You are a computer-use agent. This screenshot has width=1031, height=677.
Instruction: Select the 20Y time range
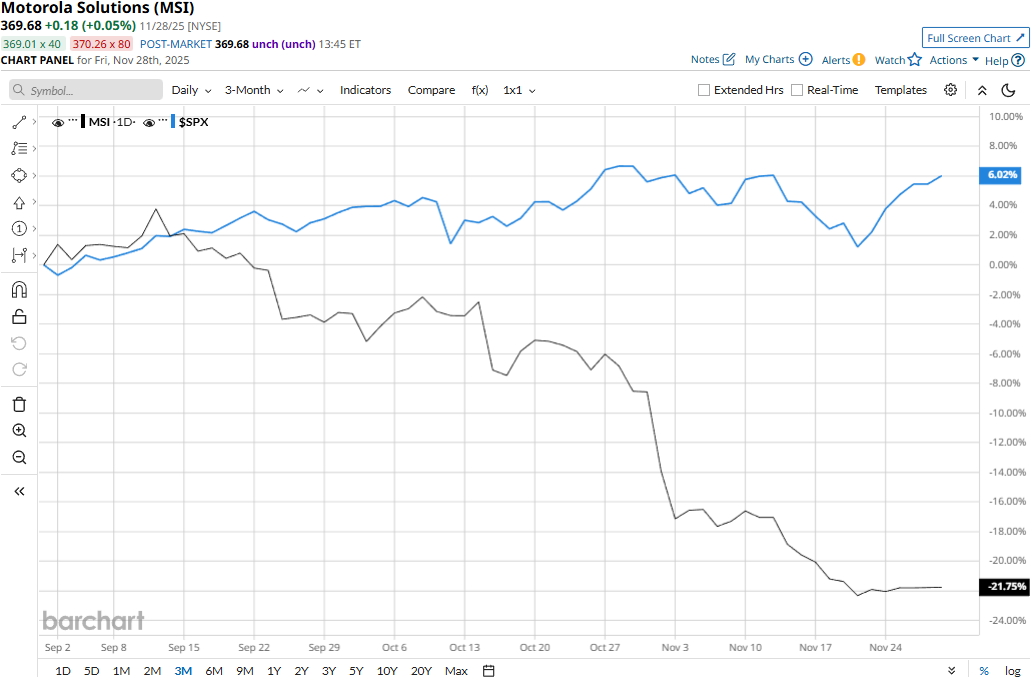pyautogui.click(x=421, y=670)
